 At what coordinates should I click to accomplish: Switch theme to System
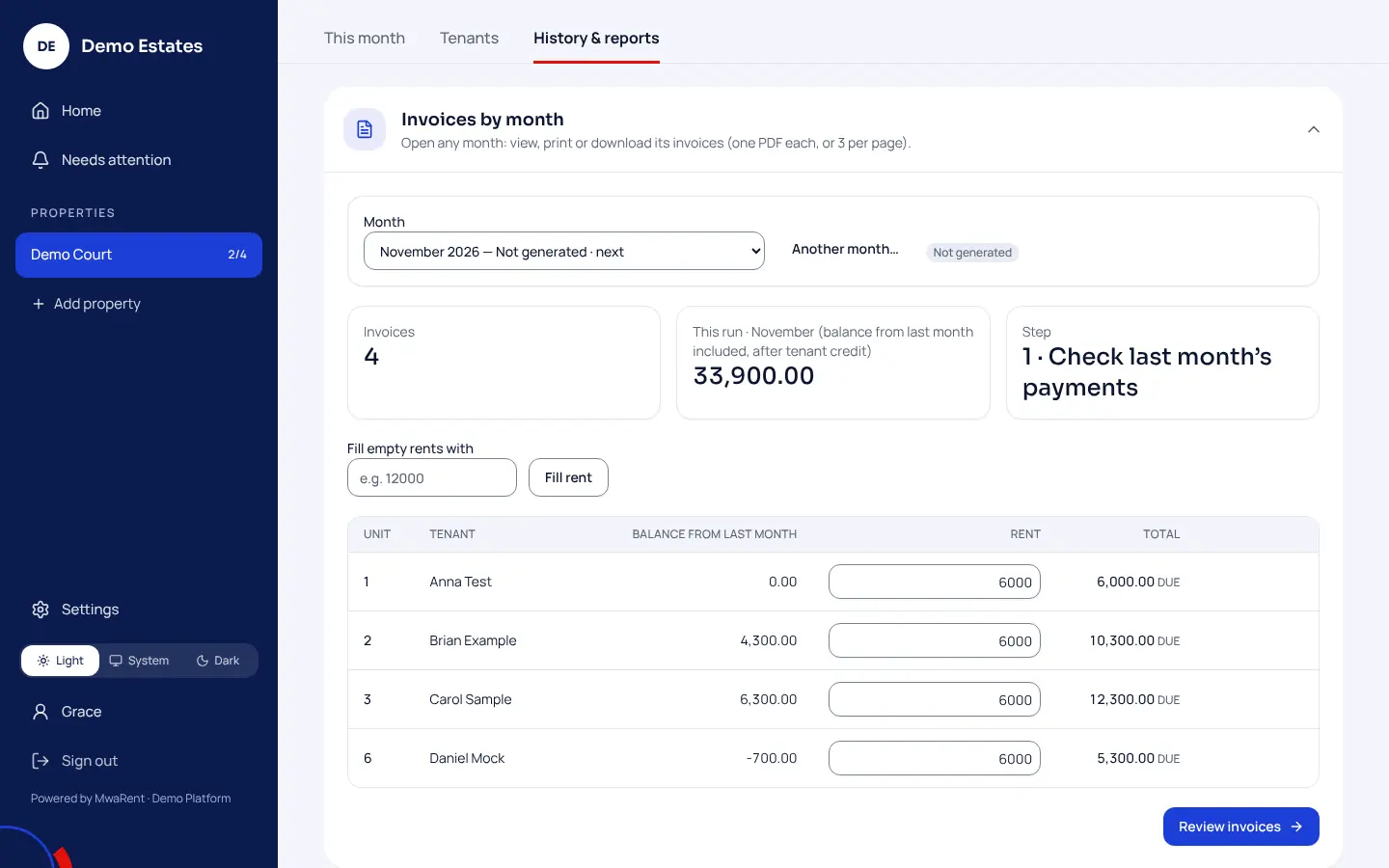click(x=139, y=661)
